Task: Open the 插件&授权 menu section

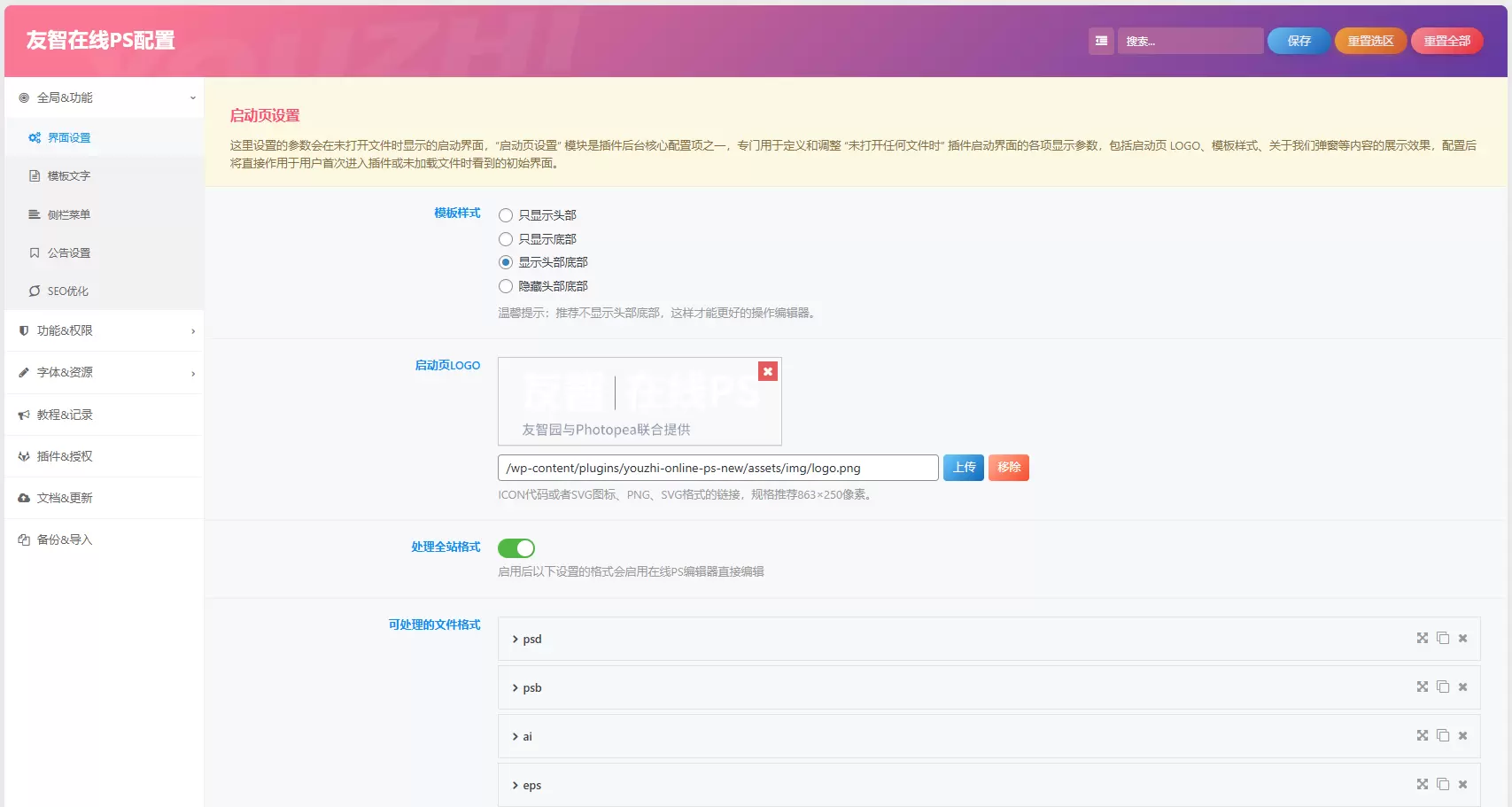Action: point(105,456)
